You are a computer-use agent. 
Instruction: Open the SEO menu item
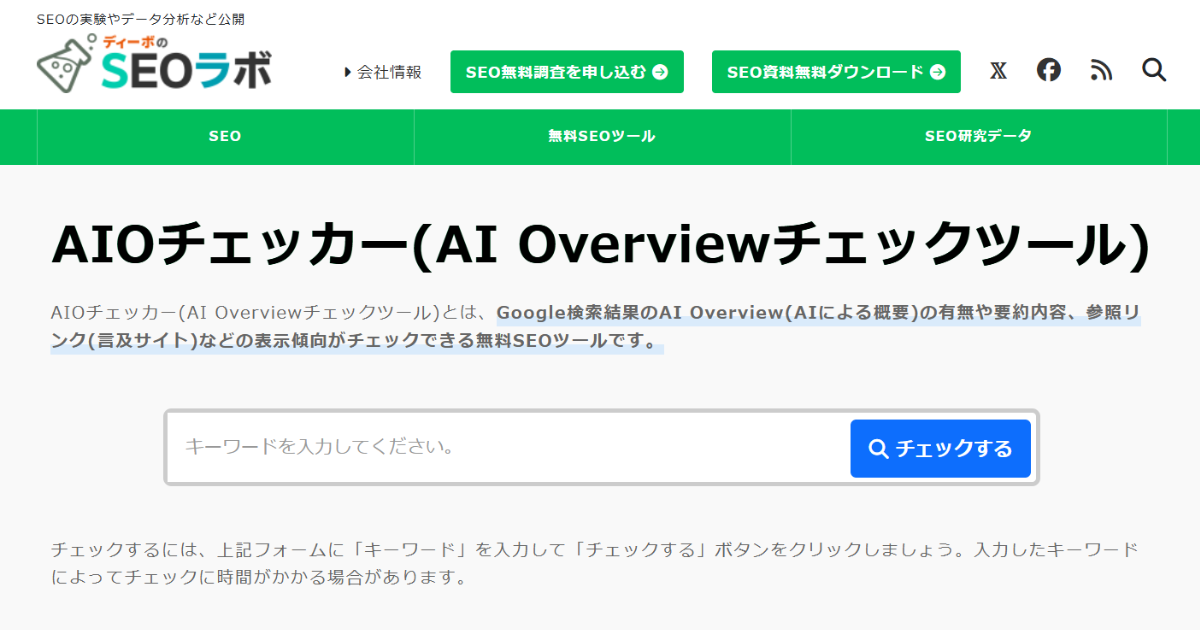(225, 137)
